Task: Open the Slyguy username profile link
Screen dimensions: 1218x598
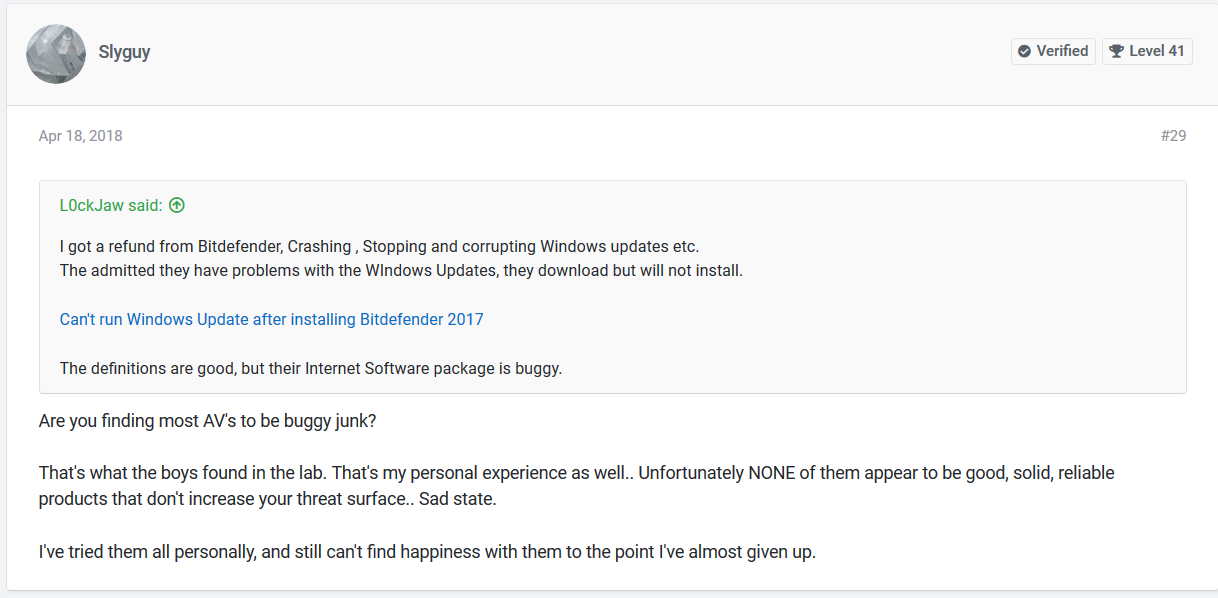Action: pos(124,52)
